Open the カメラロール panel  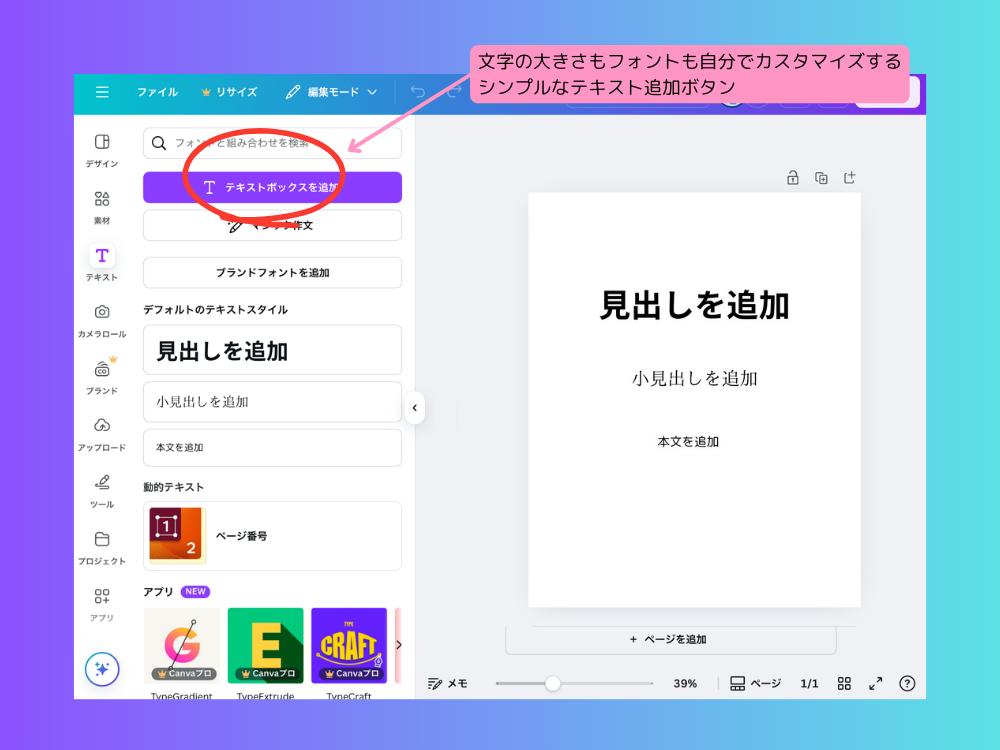pos(101,320)
